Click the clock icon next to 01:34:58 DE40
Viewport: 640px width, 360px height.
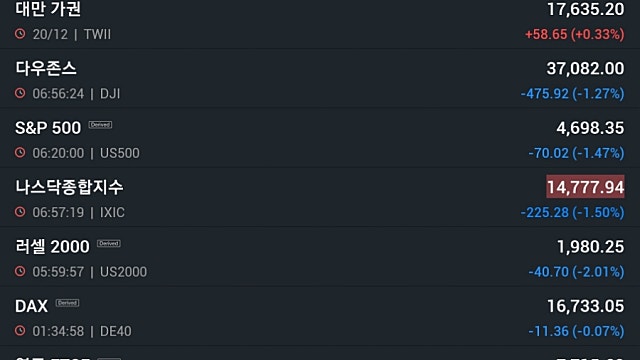[20, 331]
